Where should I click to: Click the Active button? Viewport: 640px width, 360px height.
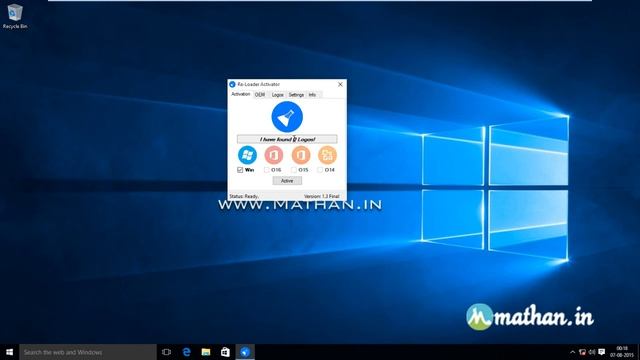pyautogui.click(x=287, y=181)
